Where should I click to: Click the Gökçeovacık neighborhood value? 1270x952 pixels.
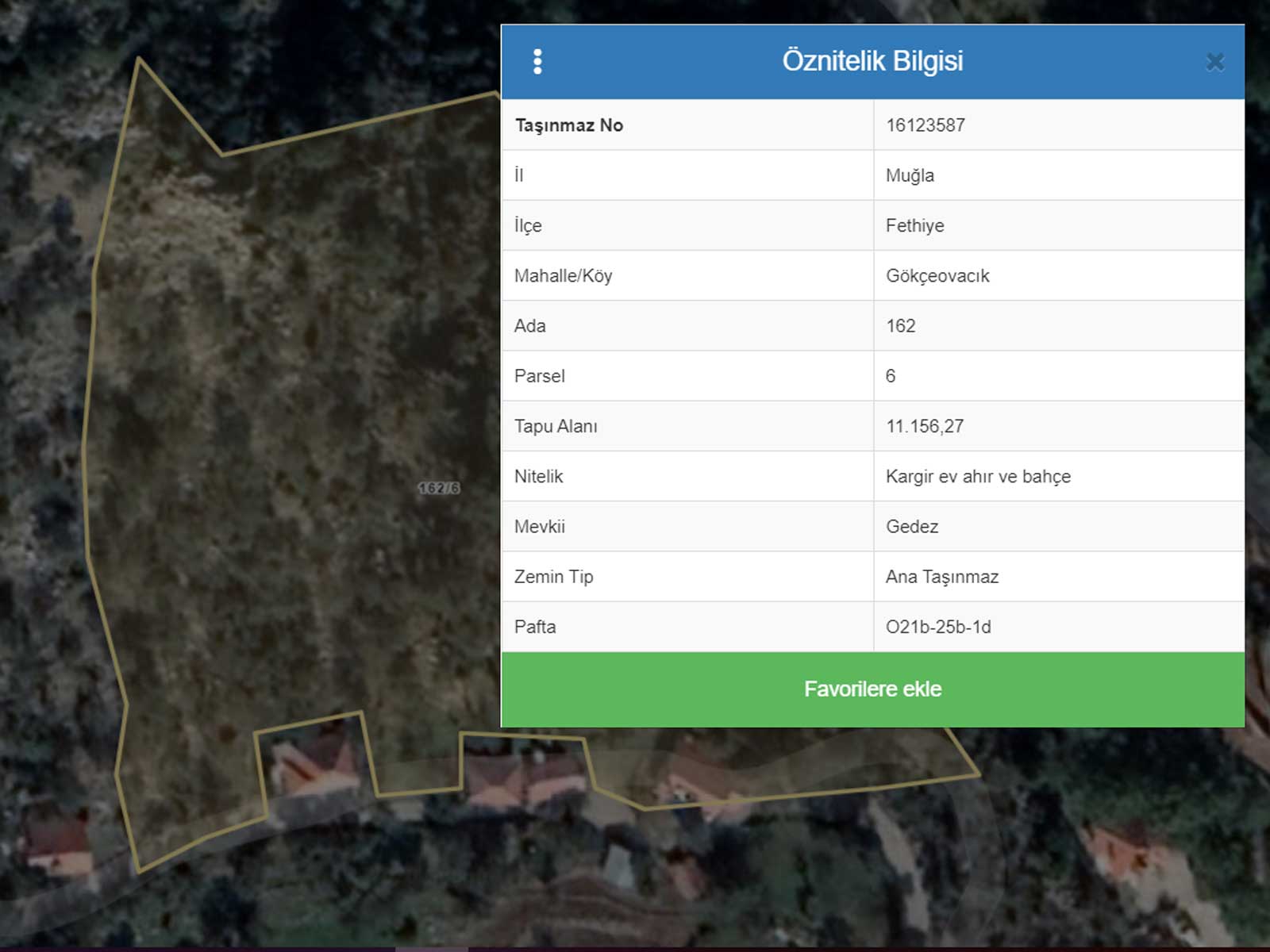[937, 276]
